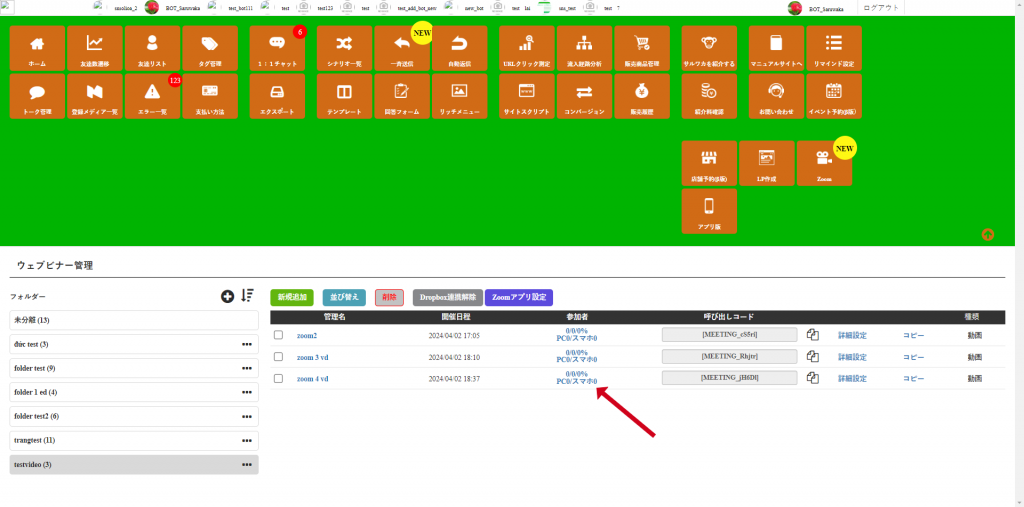1024x507 pixels.
Task: Tick the checkbox for zoom2
Action: [278, 335]
